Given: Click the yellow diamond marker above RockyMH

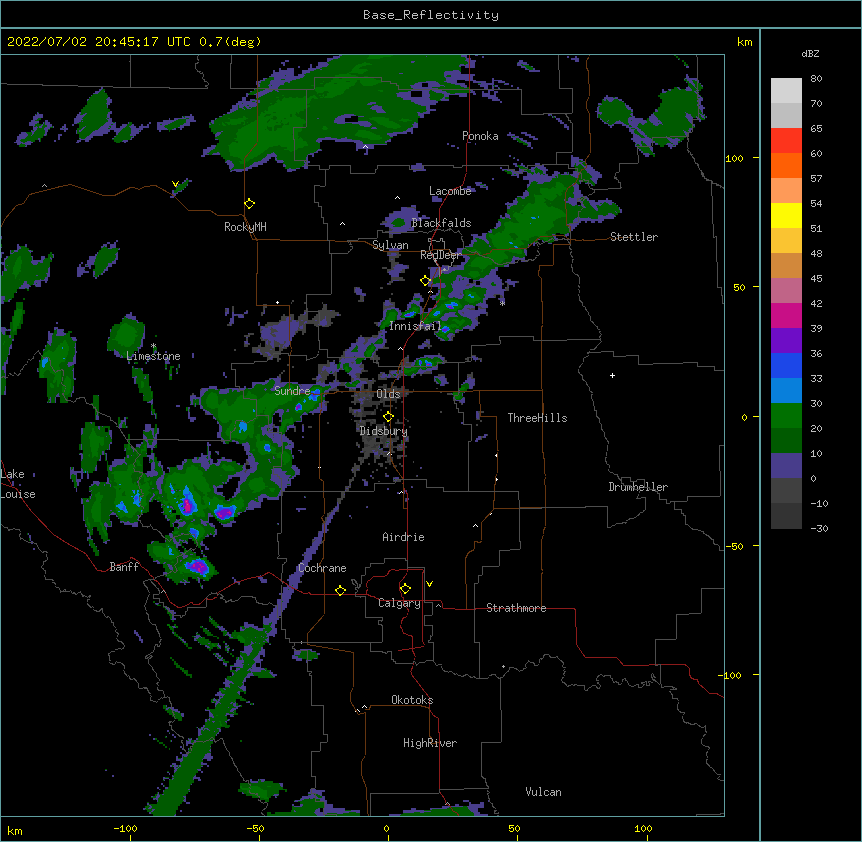Looking at the screenshot, I should 249,204.
